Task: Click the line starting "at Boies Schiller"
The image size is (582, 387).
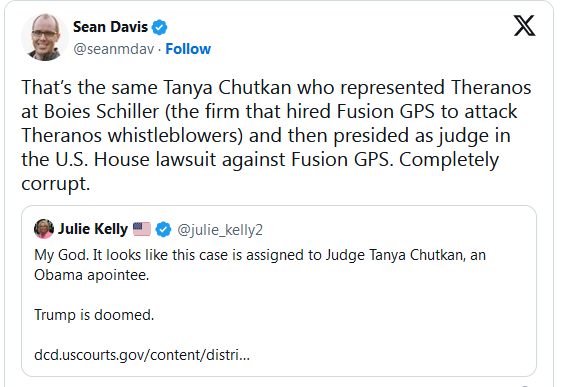Action: 269,112
